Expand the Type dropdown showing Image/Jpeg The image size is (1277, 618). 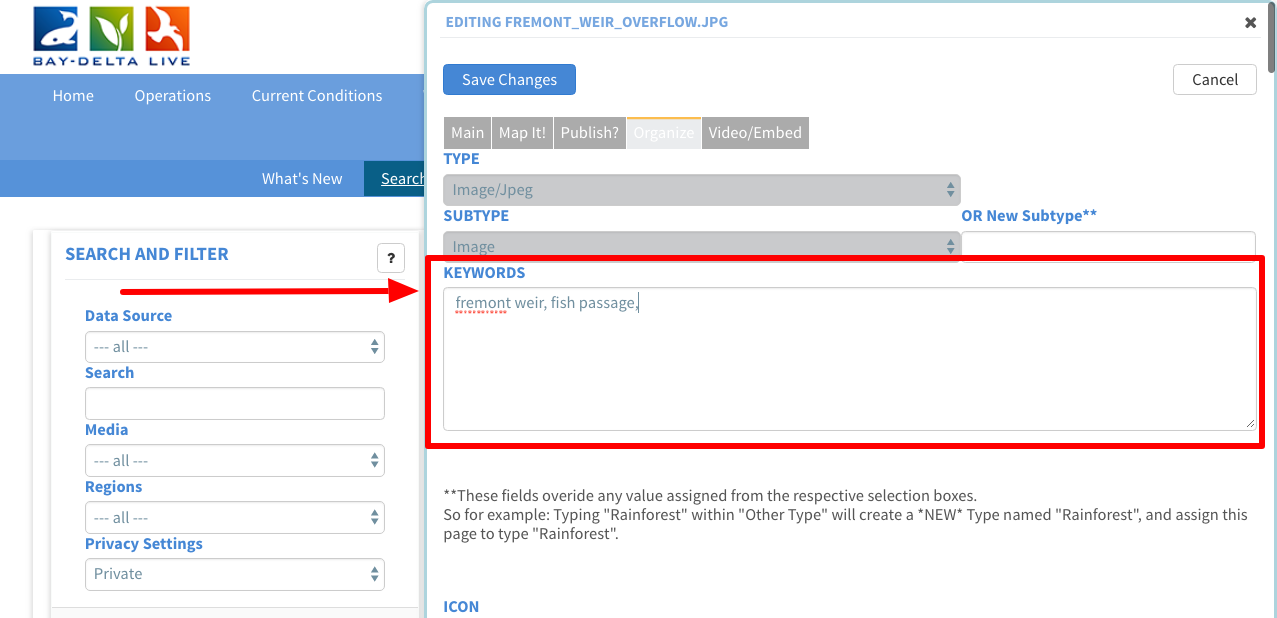point(701,190)
